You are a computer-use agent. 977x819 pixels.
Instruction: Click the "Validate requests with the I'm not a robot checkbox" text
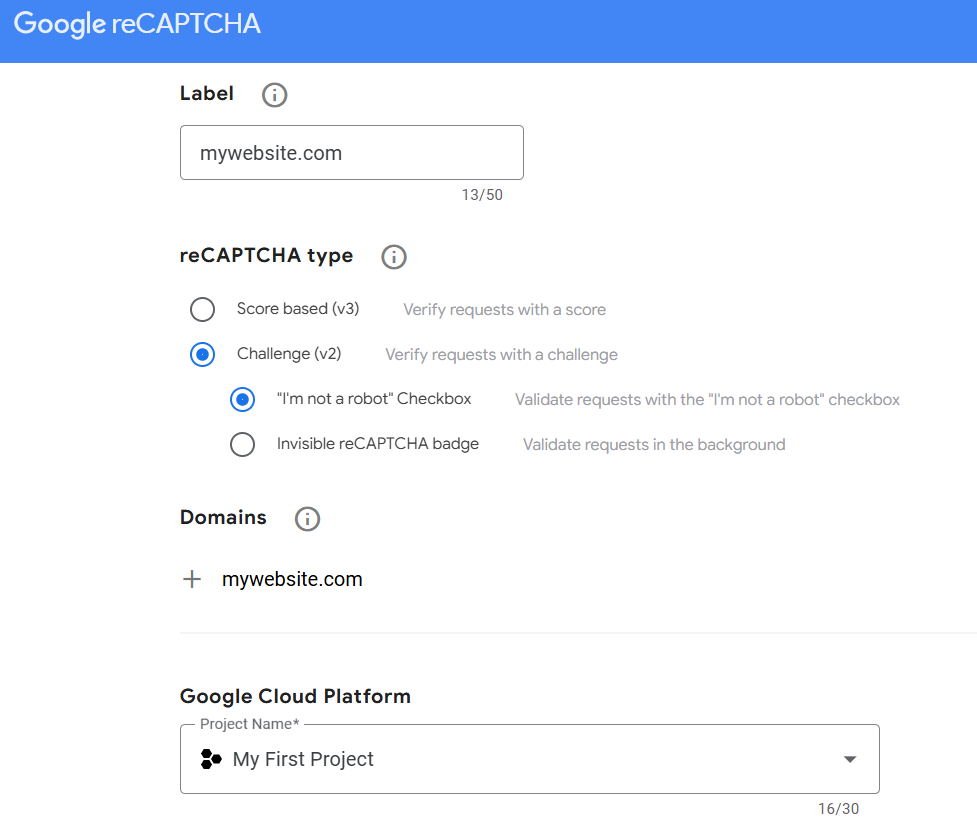[707, 400]
